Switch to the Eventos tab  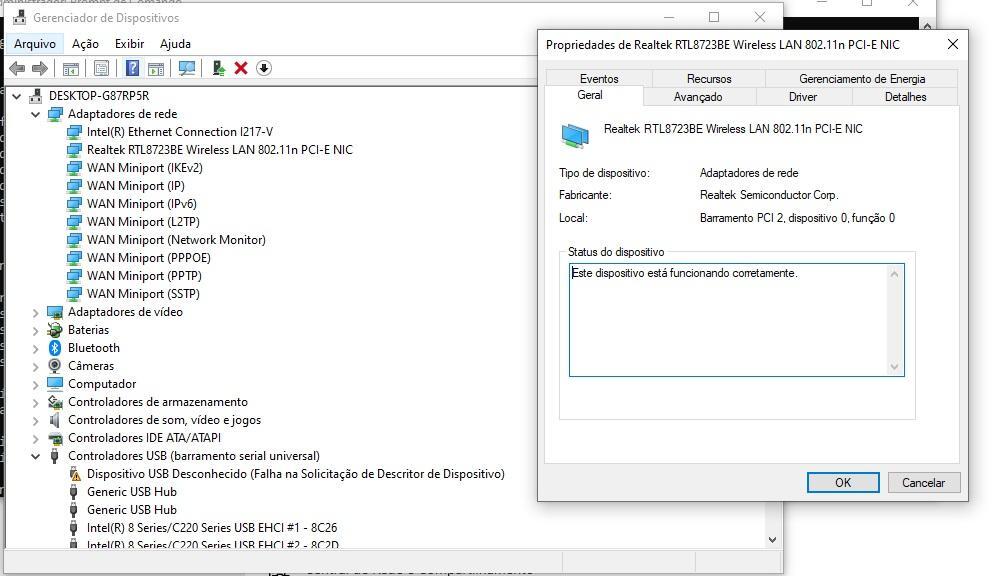pos(599,78)
